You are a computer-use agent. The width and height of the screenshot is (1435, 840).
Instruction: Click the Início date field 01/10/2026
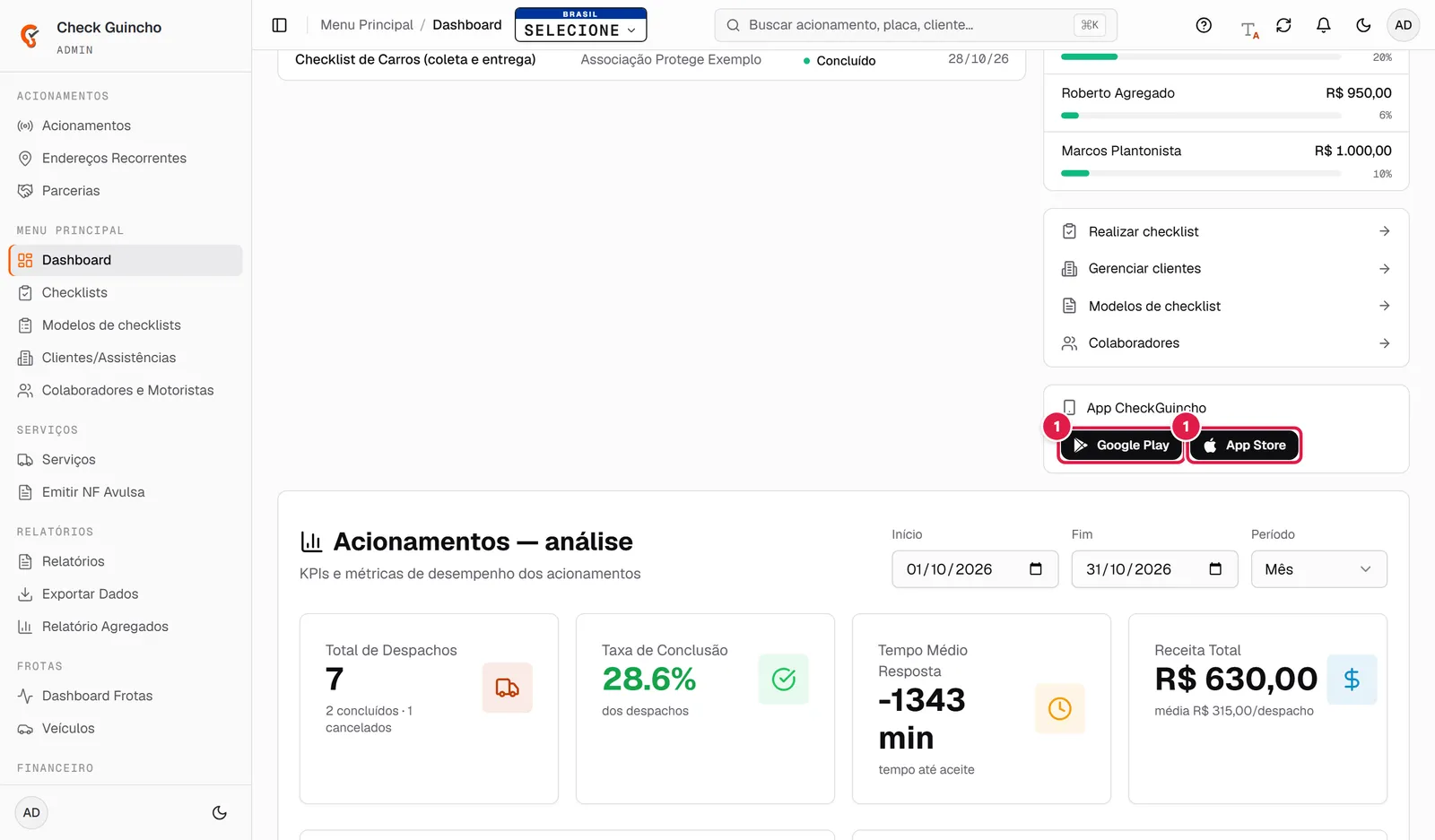[x=975, y=569]
